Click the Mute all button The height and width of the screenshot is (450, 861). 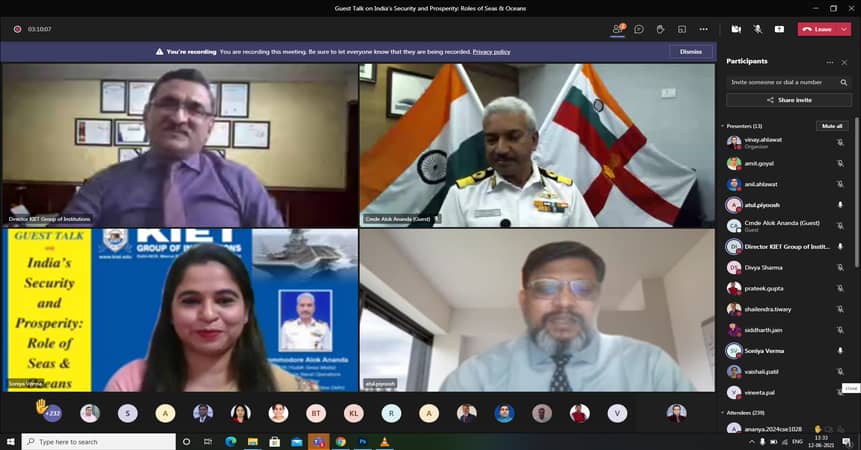831,126
